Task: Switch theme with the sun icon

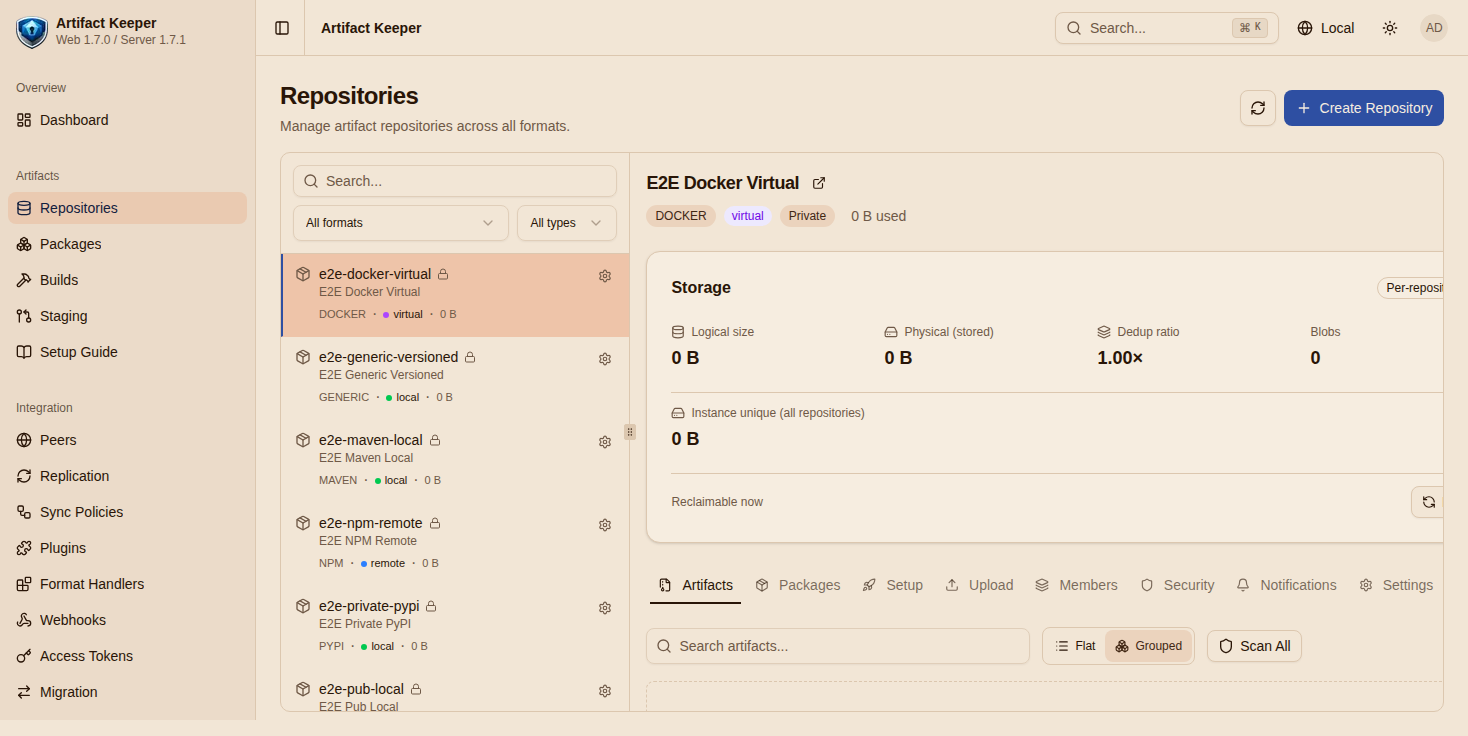Action: point(1390,28)
